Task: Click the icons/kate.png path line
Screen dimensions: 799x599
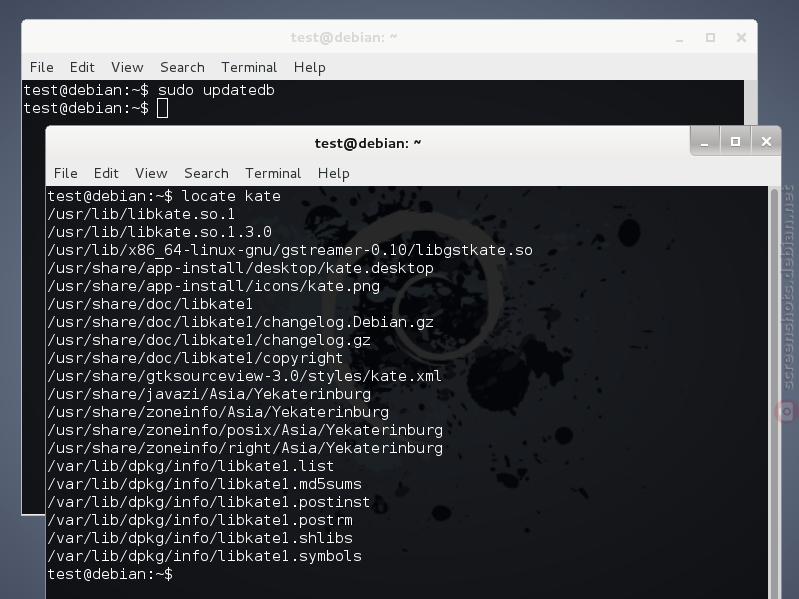Action: pos(214,286)
